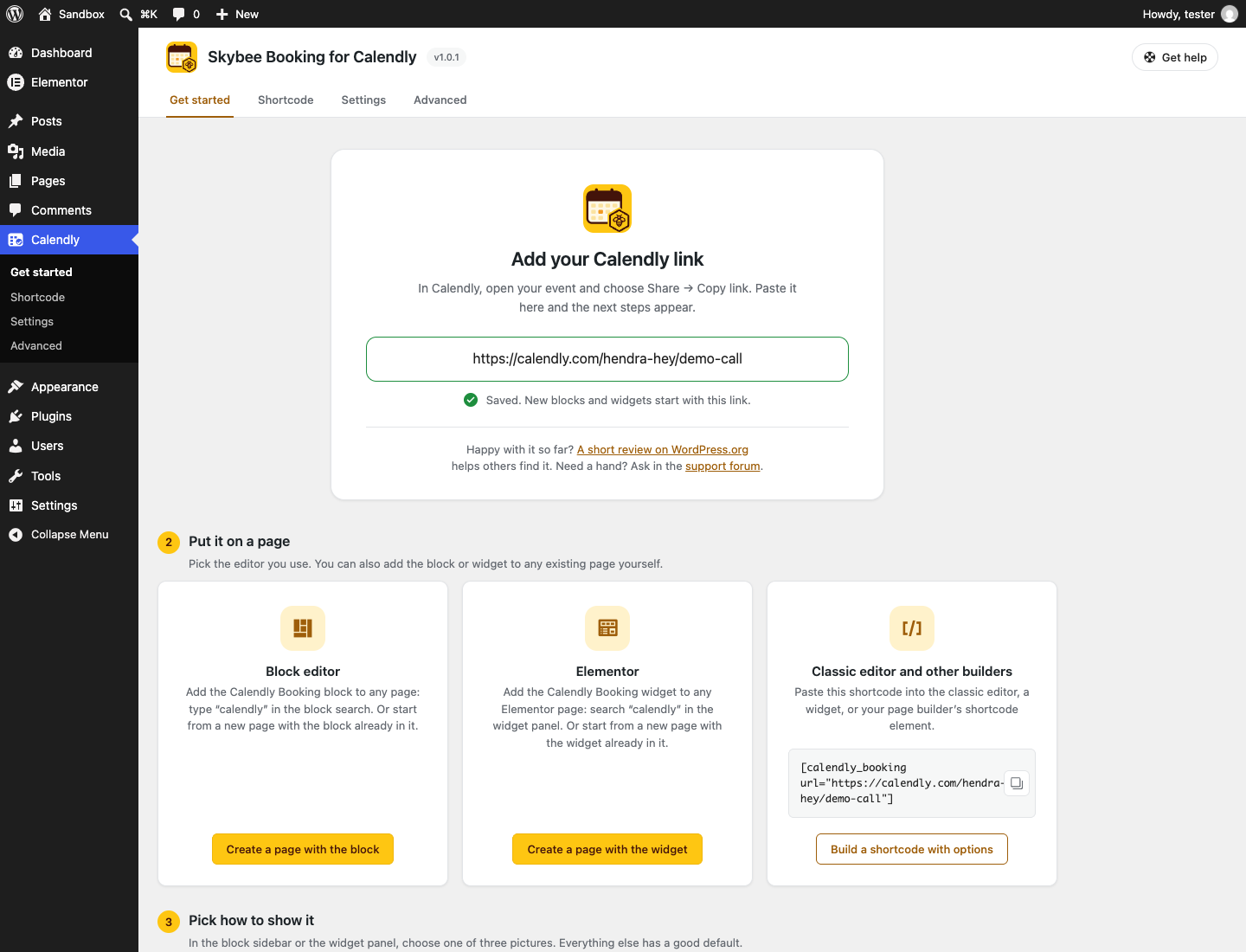Click the Add your Calendly link heading
The height and width of the screenshot is (952, 1246).
(x=607, y=260)
